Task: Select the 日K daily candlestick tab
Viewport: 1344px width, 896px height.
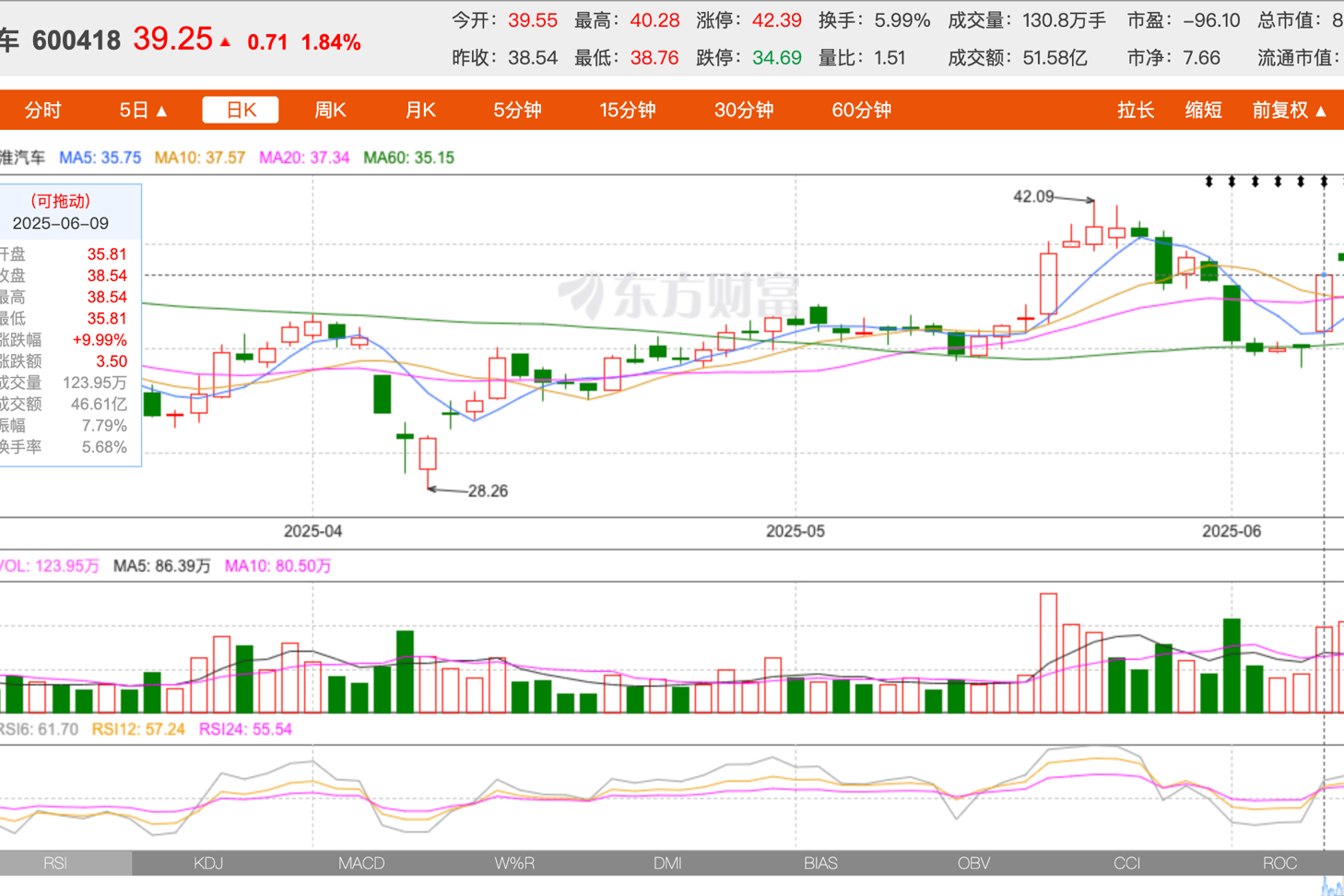Action: (241, 111)
